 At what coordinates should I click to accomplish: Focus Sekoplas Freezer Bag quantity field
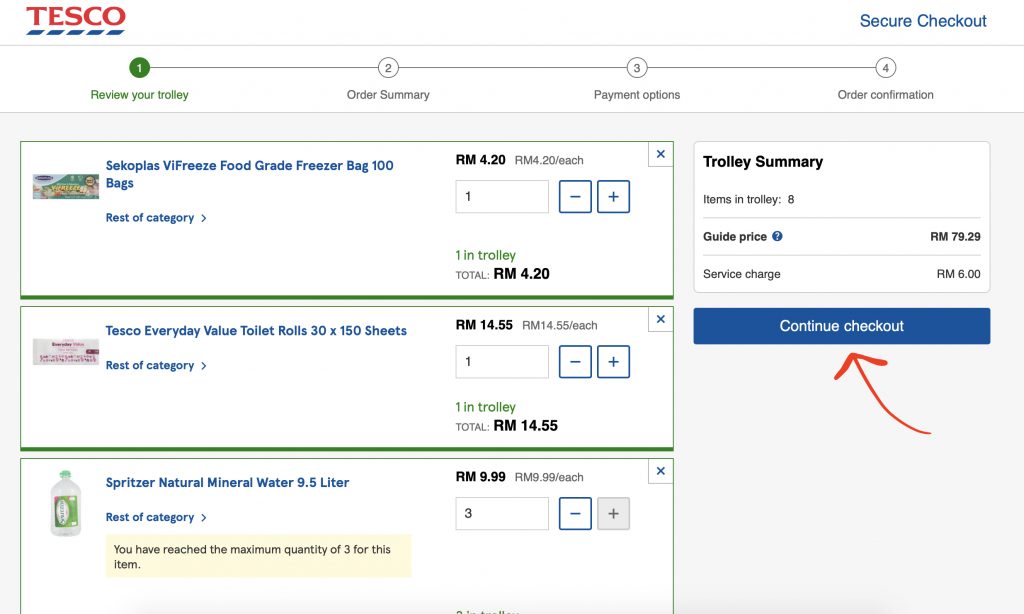pos(502,197)
